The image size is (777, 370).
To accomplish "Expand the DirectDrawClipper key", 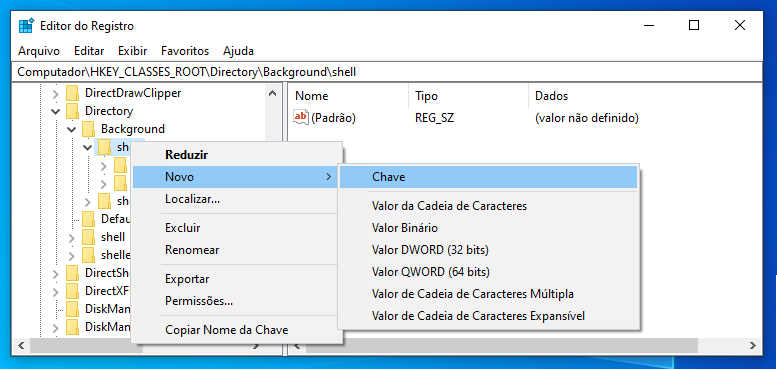I will click(x=56, y=93).
